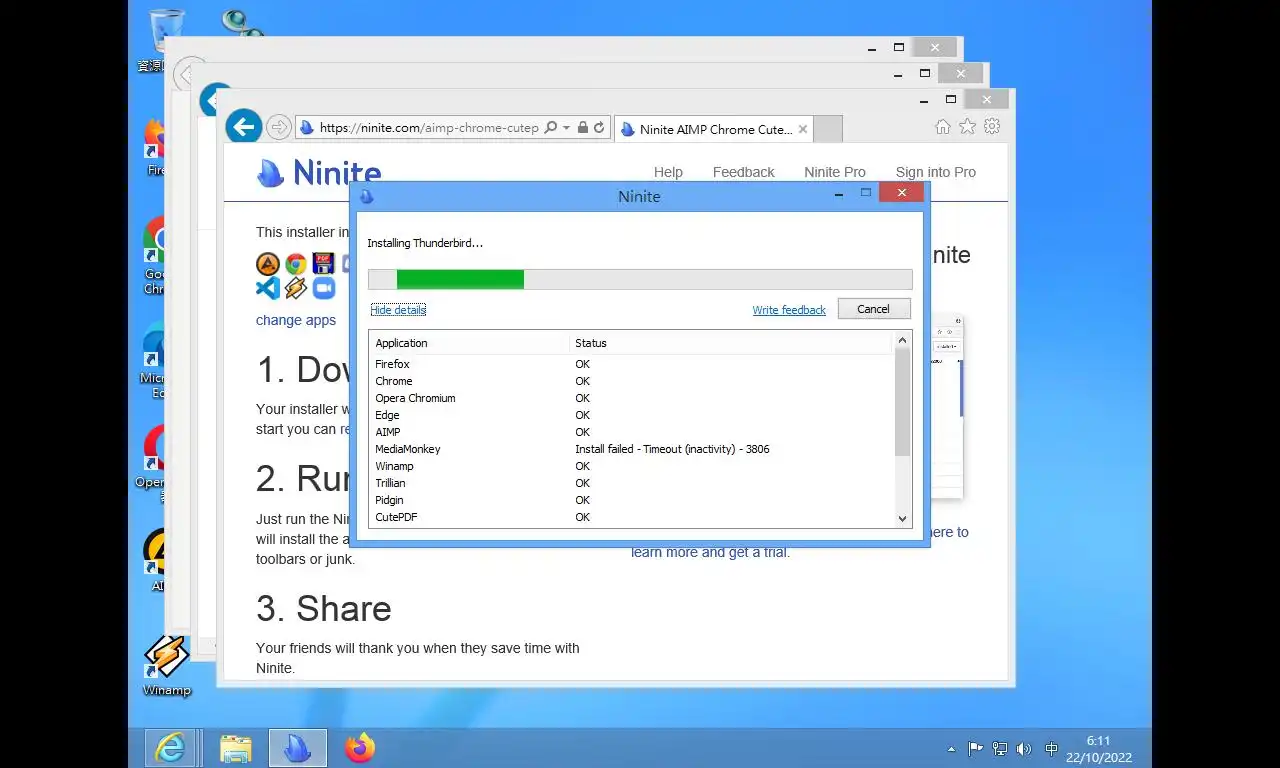Click the Write feedback link
Viewport: 1280px width, 768px height.
789,310
